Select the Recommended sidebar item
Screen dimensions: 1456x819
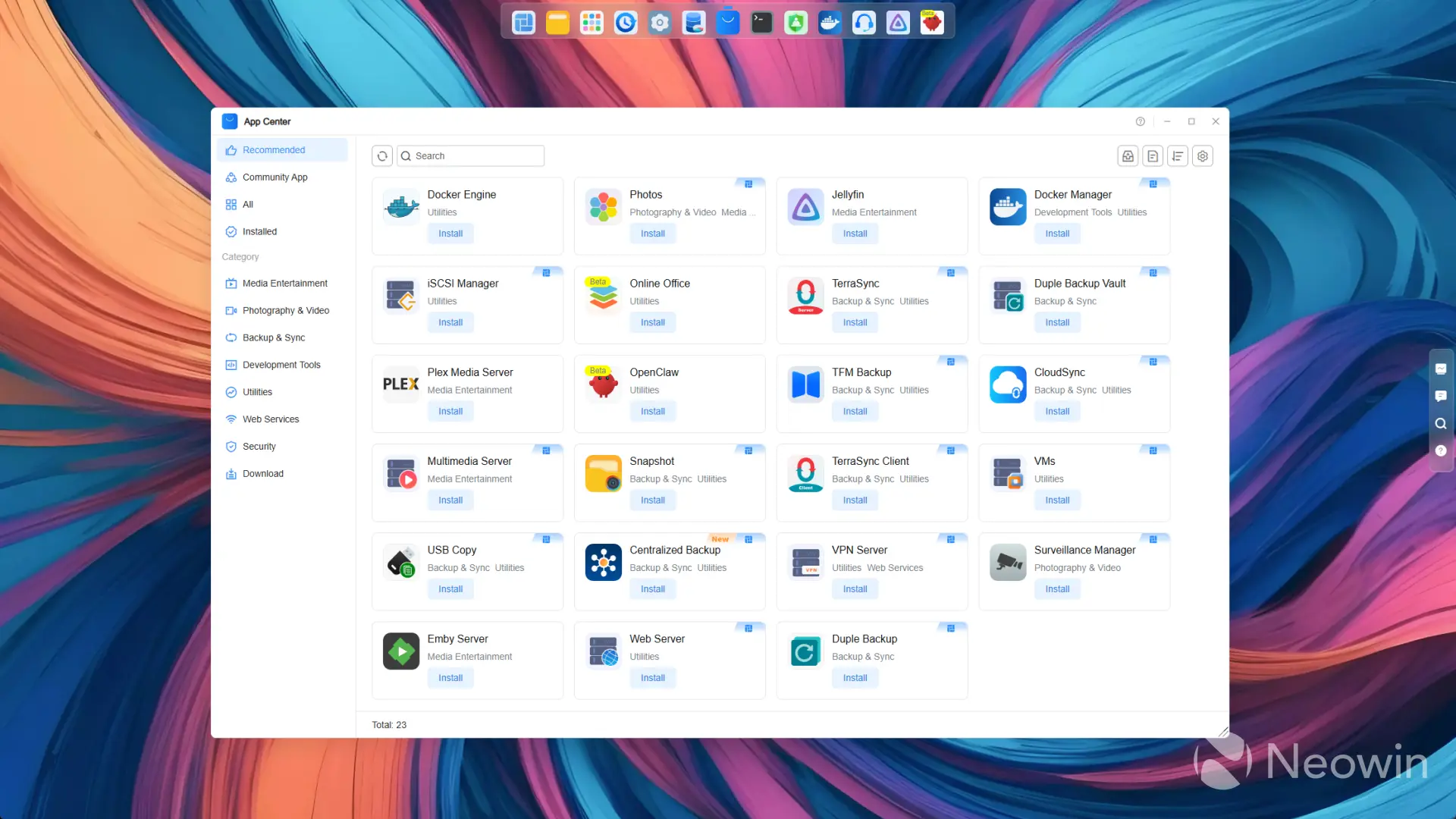click(283, 150)
